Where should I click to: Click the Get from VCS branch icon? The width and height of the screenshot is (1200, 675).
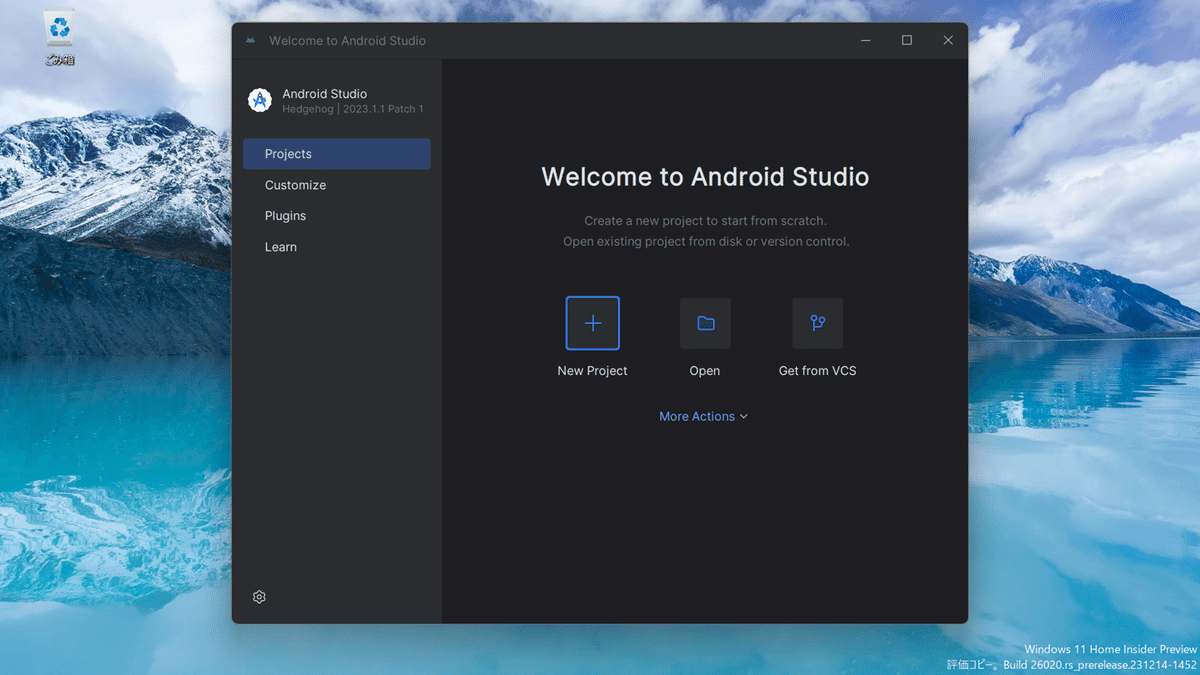click(x=818, y=323)
